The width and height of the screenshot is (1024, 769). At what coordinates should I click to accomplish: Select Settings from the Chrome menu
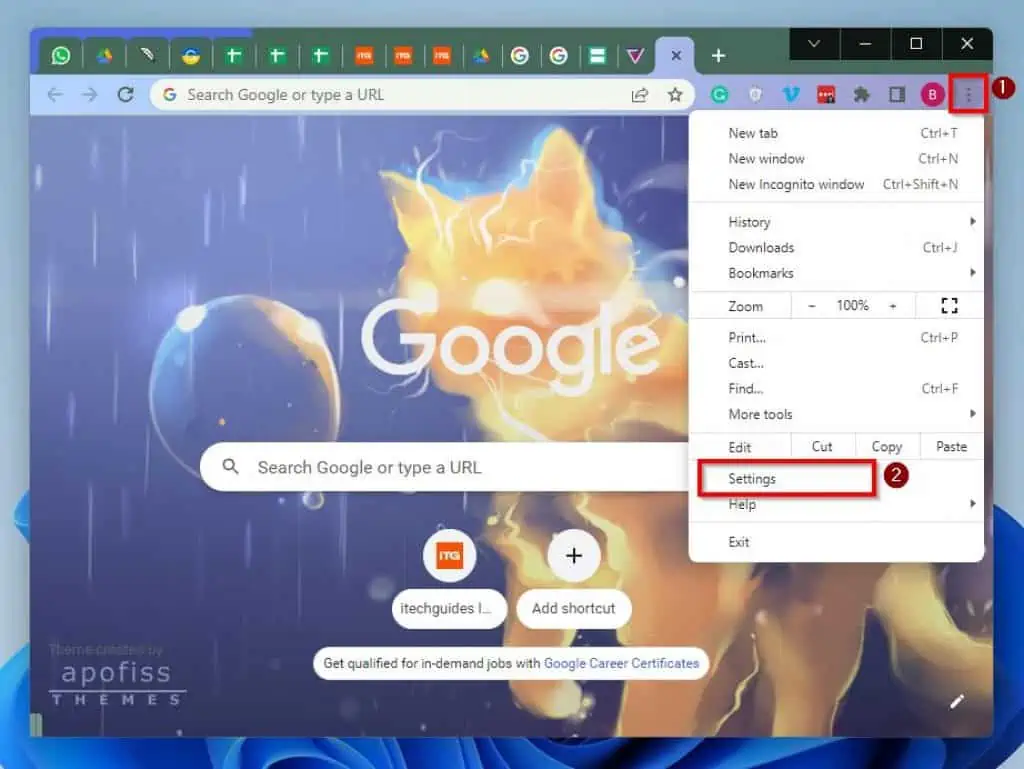tap(753, 478)
